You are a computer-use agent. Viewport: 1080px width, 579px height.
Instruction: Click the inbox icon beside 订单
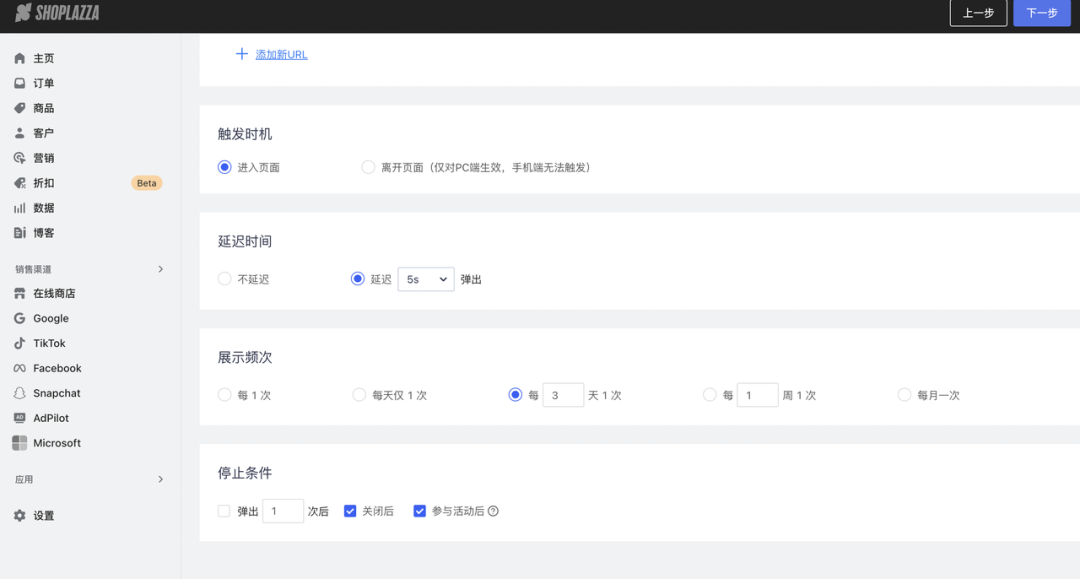(x=19, y=83)
